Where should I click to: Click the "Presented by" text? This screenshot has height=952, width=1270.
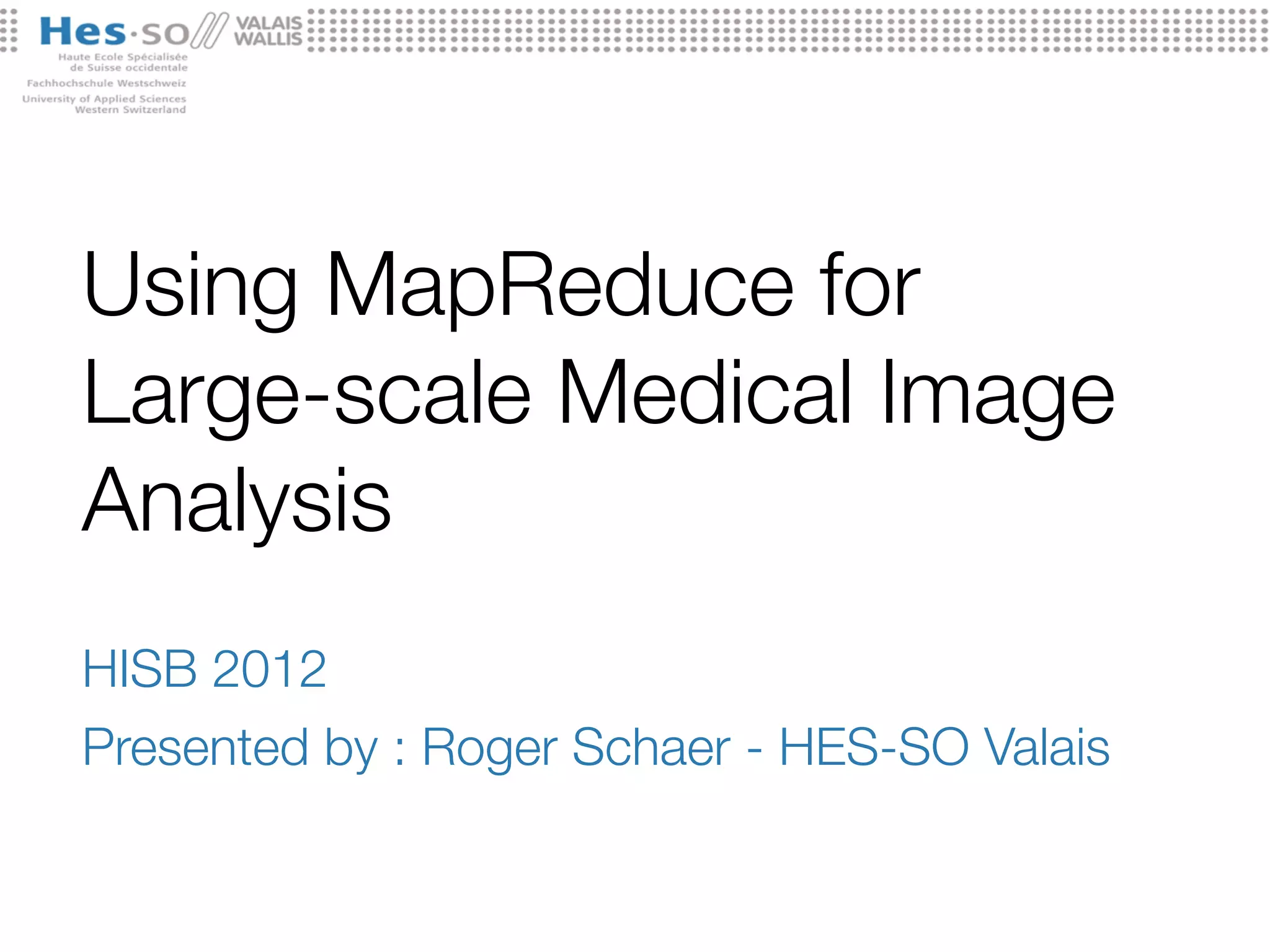coord(230,748)
